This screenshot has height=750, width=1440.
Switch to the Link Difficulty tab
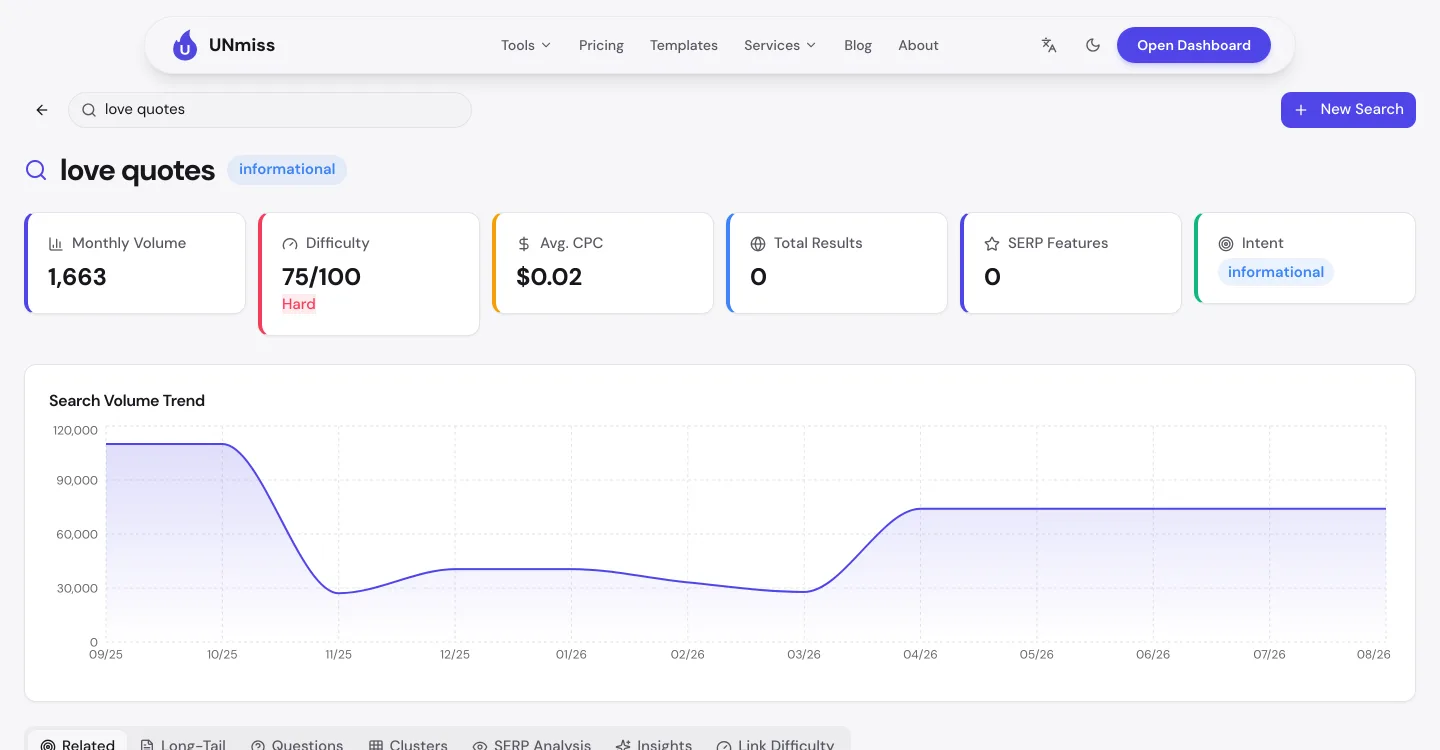coord(776,744)
